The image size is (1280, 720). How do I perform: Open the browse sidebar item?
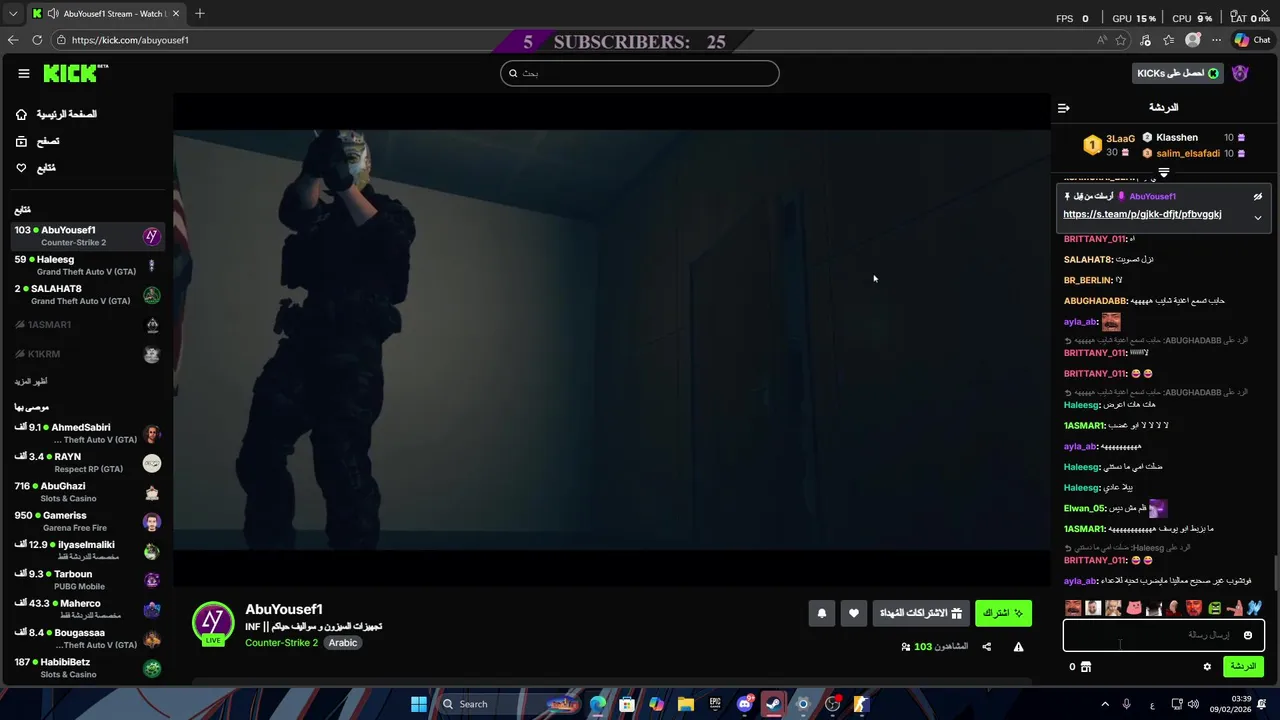tap(37, 141)
